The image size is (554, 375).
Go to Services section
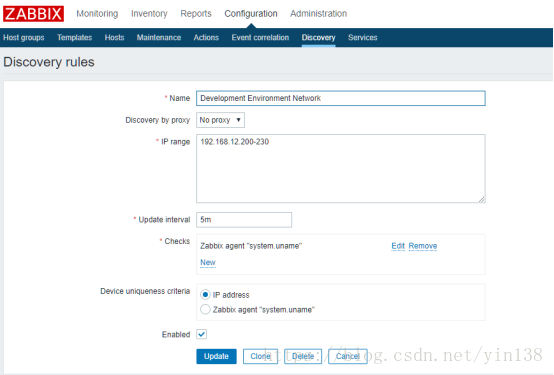[x=363, y=37]
